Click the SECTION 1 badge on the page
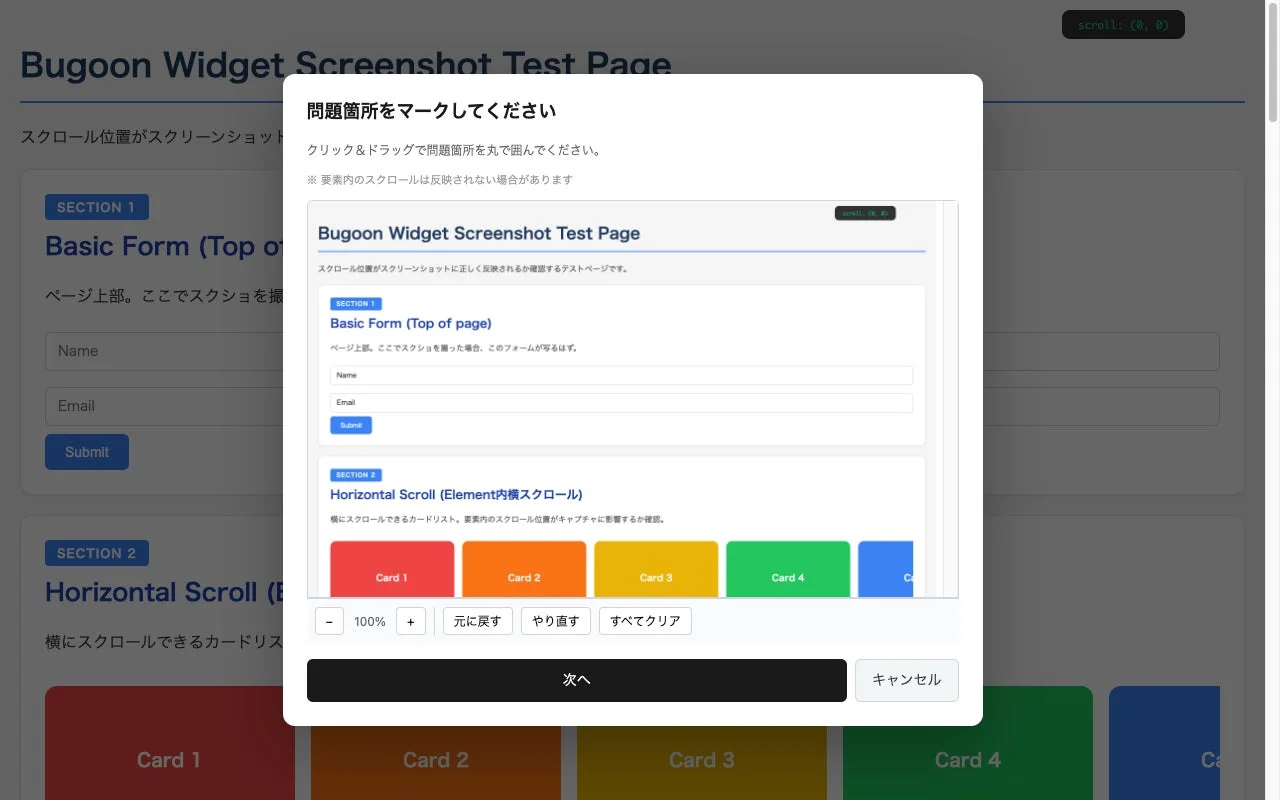1280x800 pixels. [96, 207]
